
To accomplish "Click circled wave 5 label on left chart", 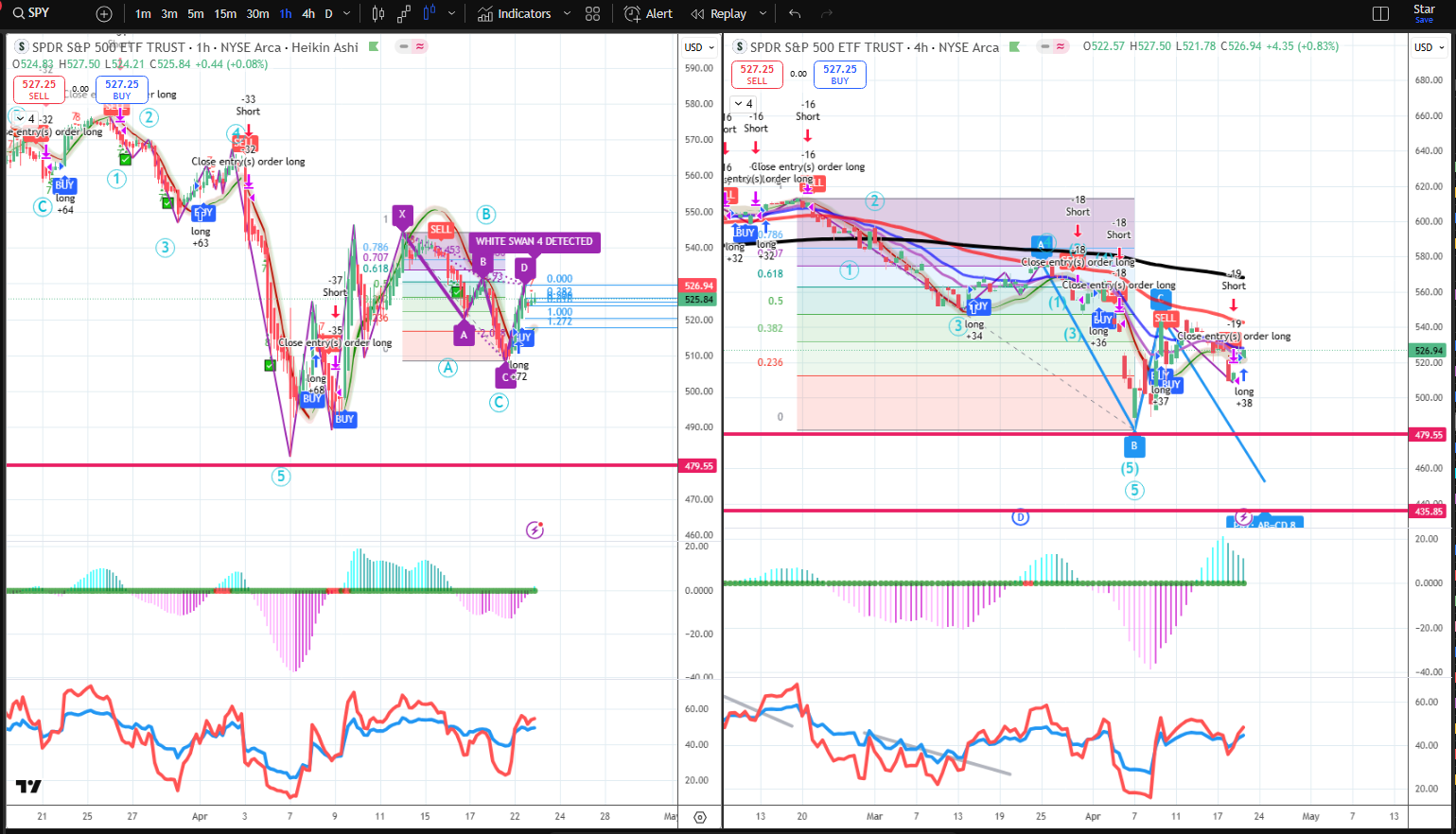I will [280, 477].
